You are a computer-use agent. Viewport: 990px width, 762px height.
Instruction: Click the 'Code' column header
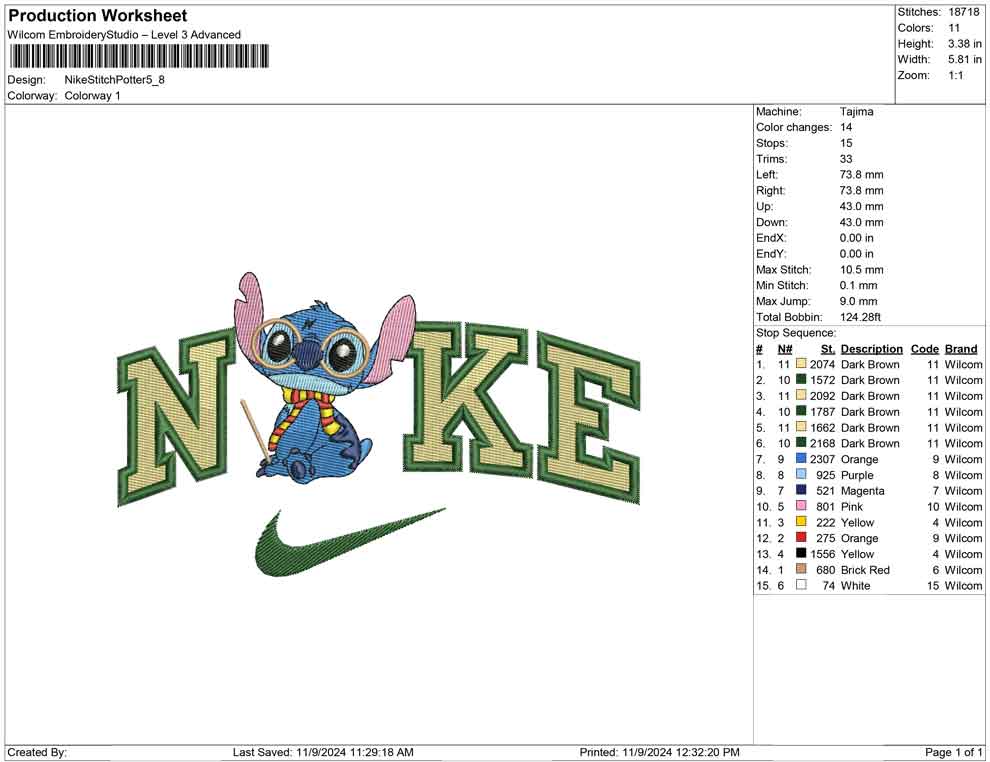coord(924,349)
